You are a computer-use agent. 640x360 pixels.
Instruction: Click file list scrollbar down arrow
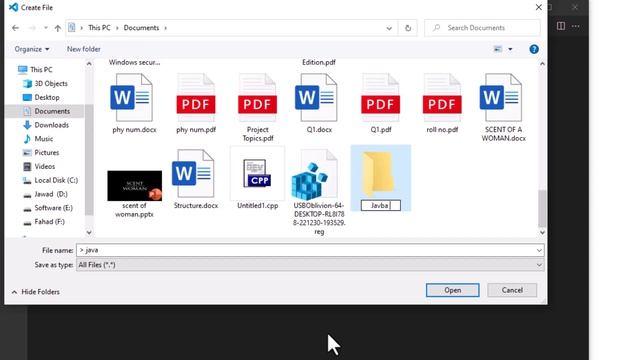pos(542,233)
